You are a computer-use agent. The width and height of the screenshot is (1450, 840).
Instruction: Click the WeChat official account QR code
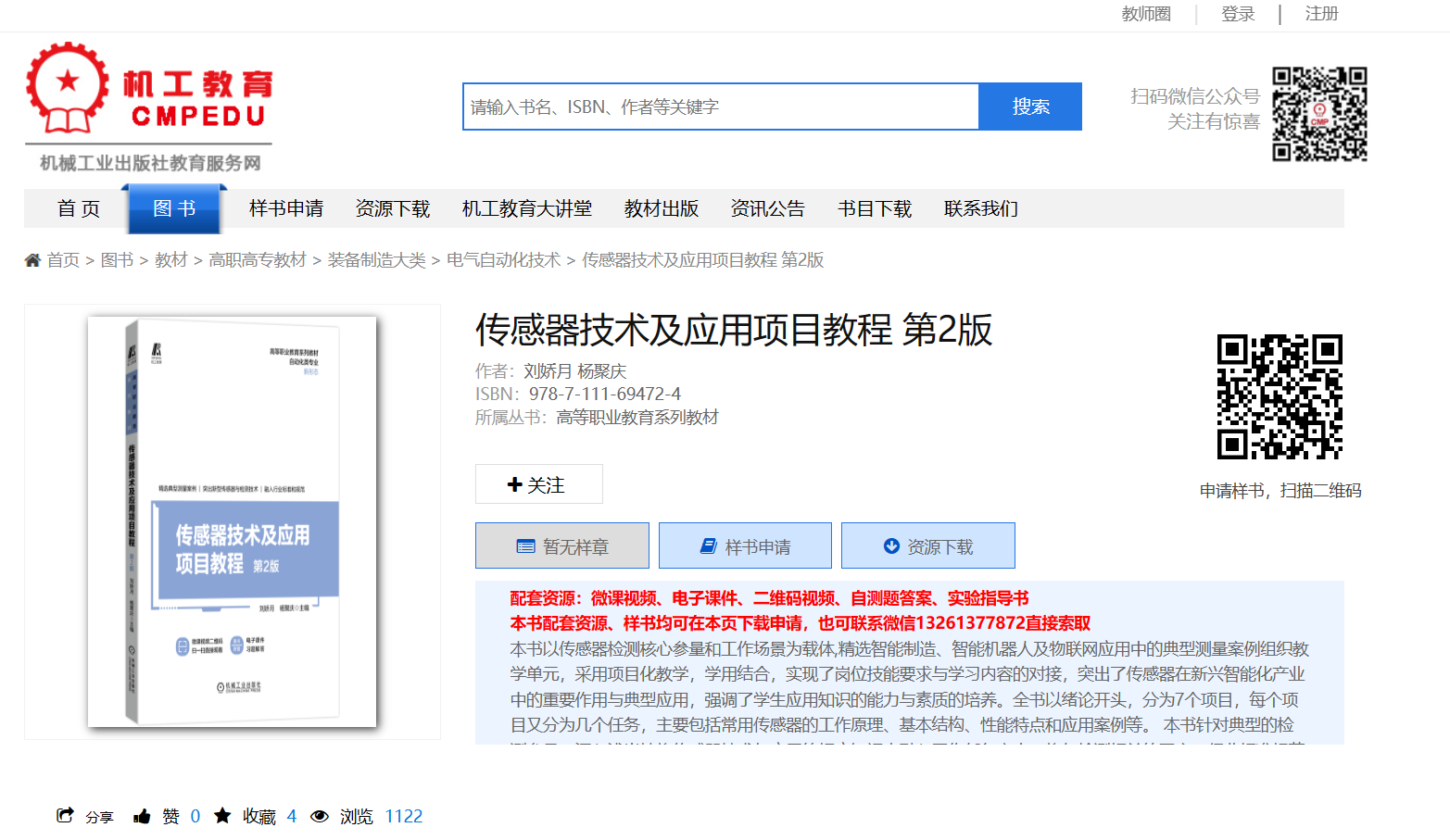point(1319,114)
